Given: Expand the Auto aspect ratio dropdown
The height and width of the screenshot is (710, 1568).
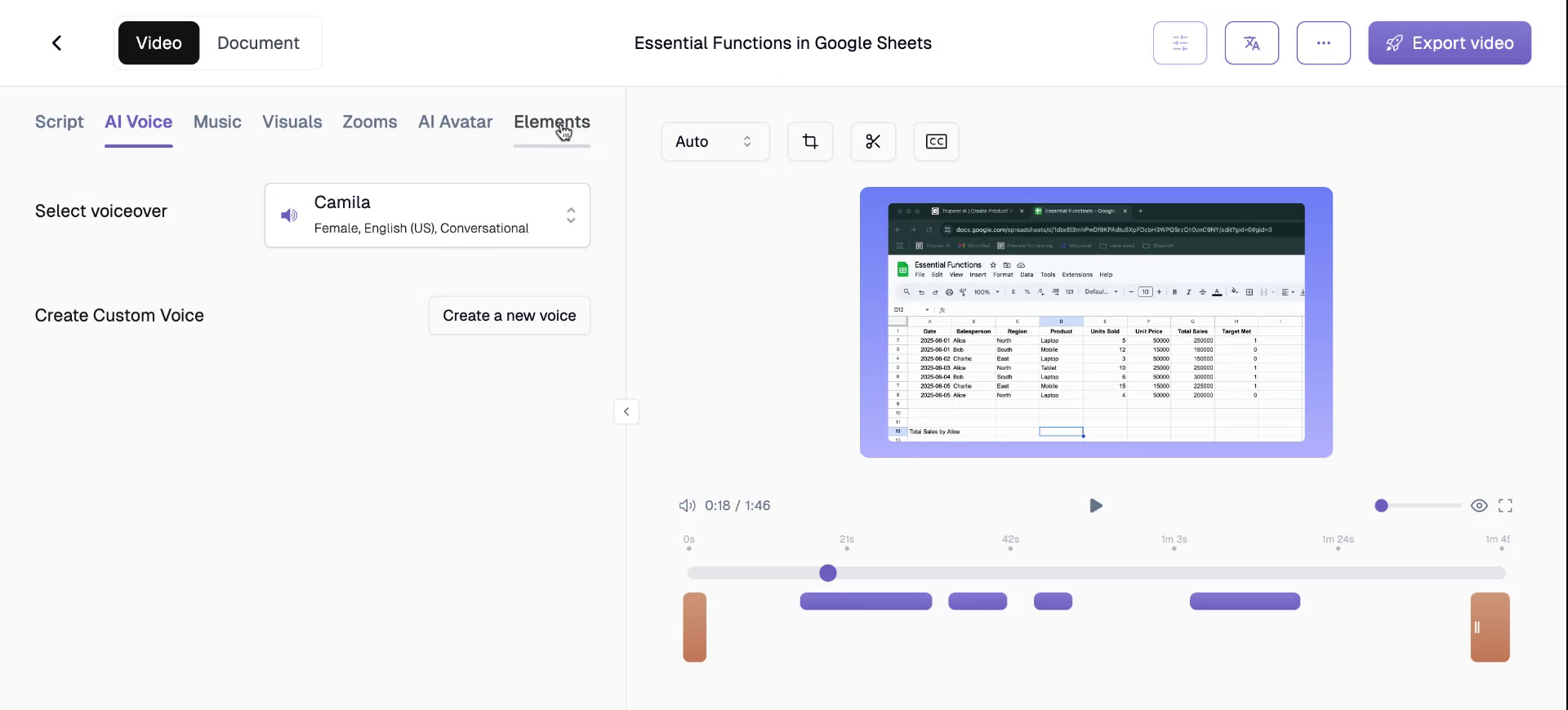Looking at the screenshot, I should tap(715, 142).
